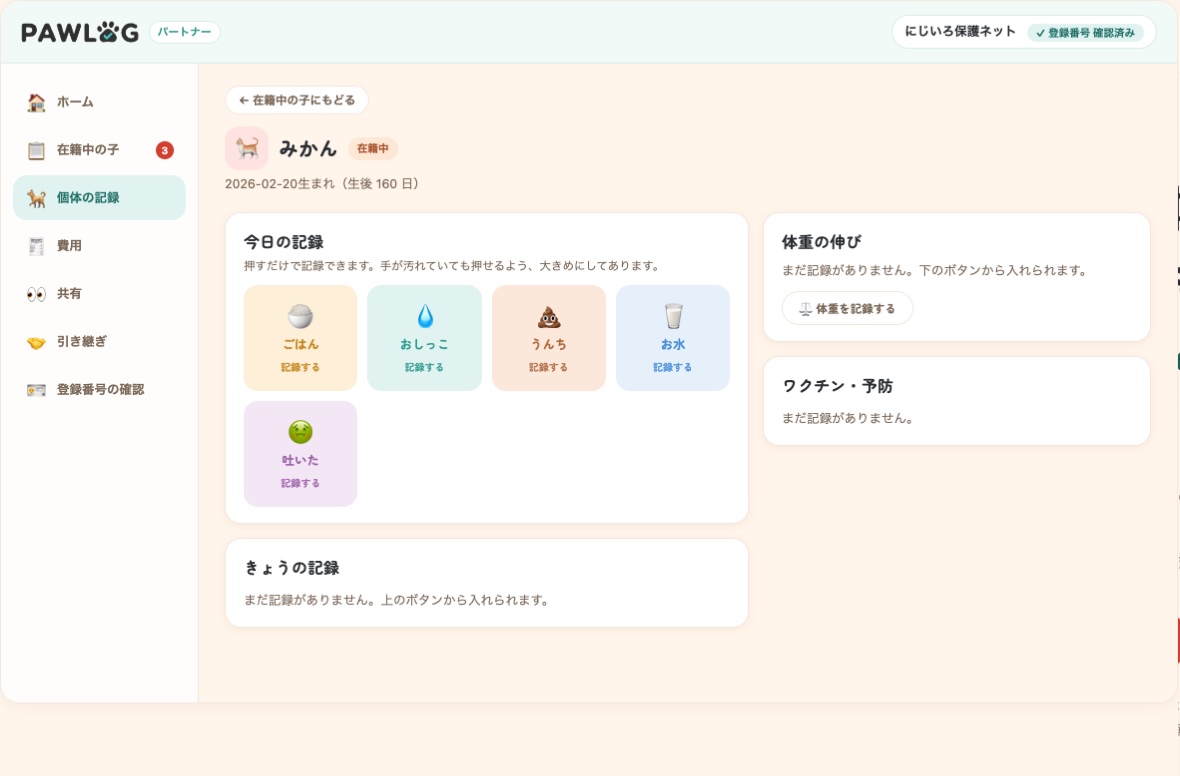Image resolution: width=1180 pixels, height=776 pixels.
Task: Click the PAWLOG logo
Action: [80, 32]
